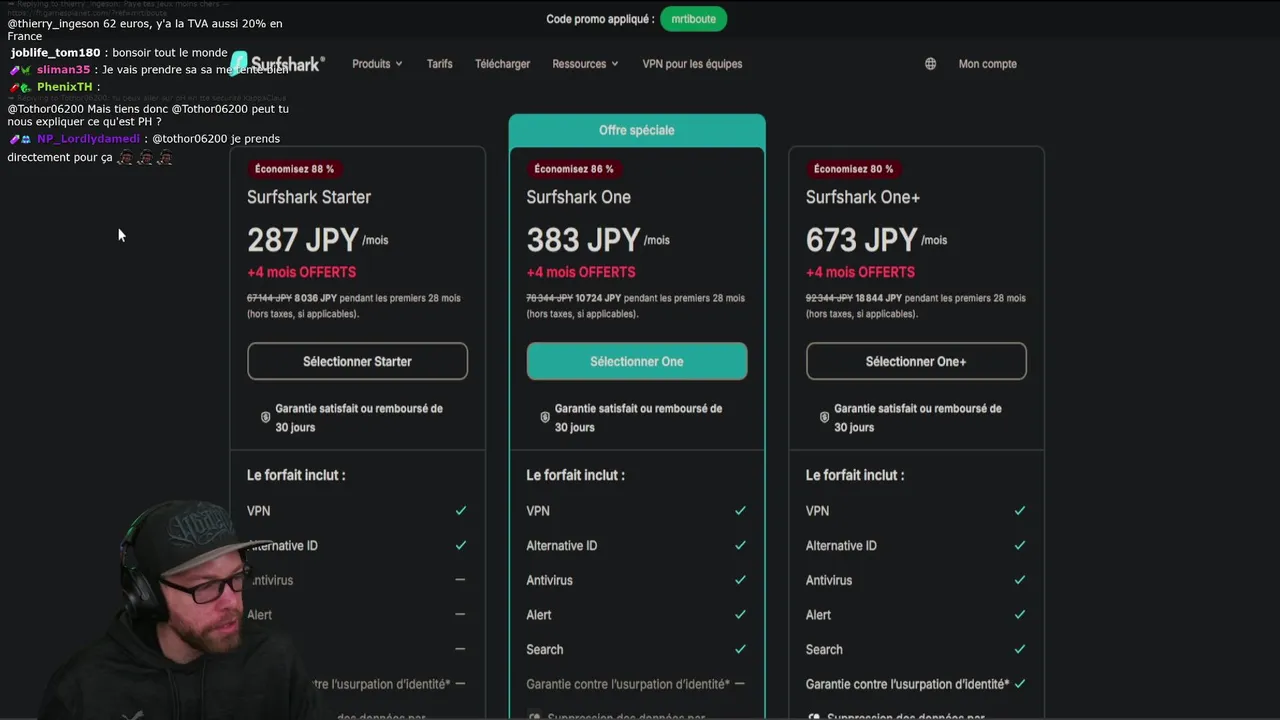Open the Télécharger page
Viewport: 1280px width, 720px height.
502,64
